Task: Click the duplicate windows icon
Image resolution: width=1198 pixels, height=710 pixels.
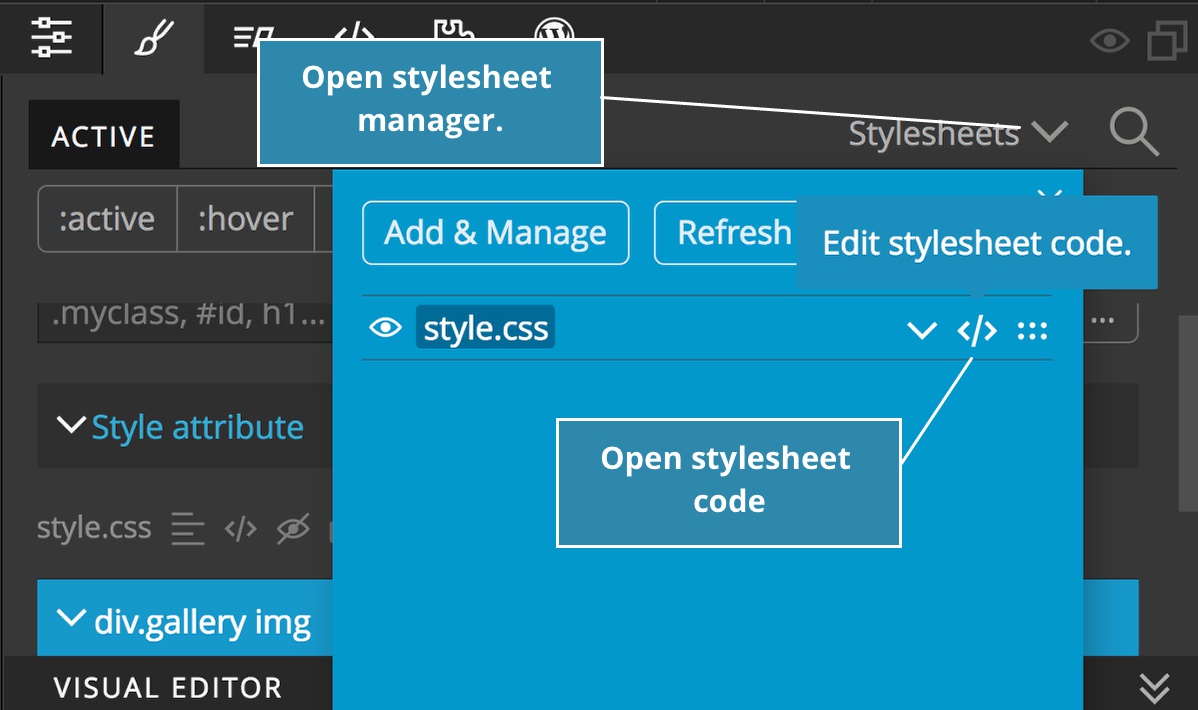Action: coord(1167,40)
